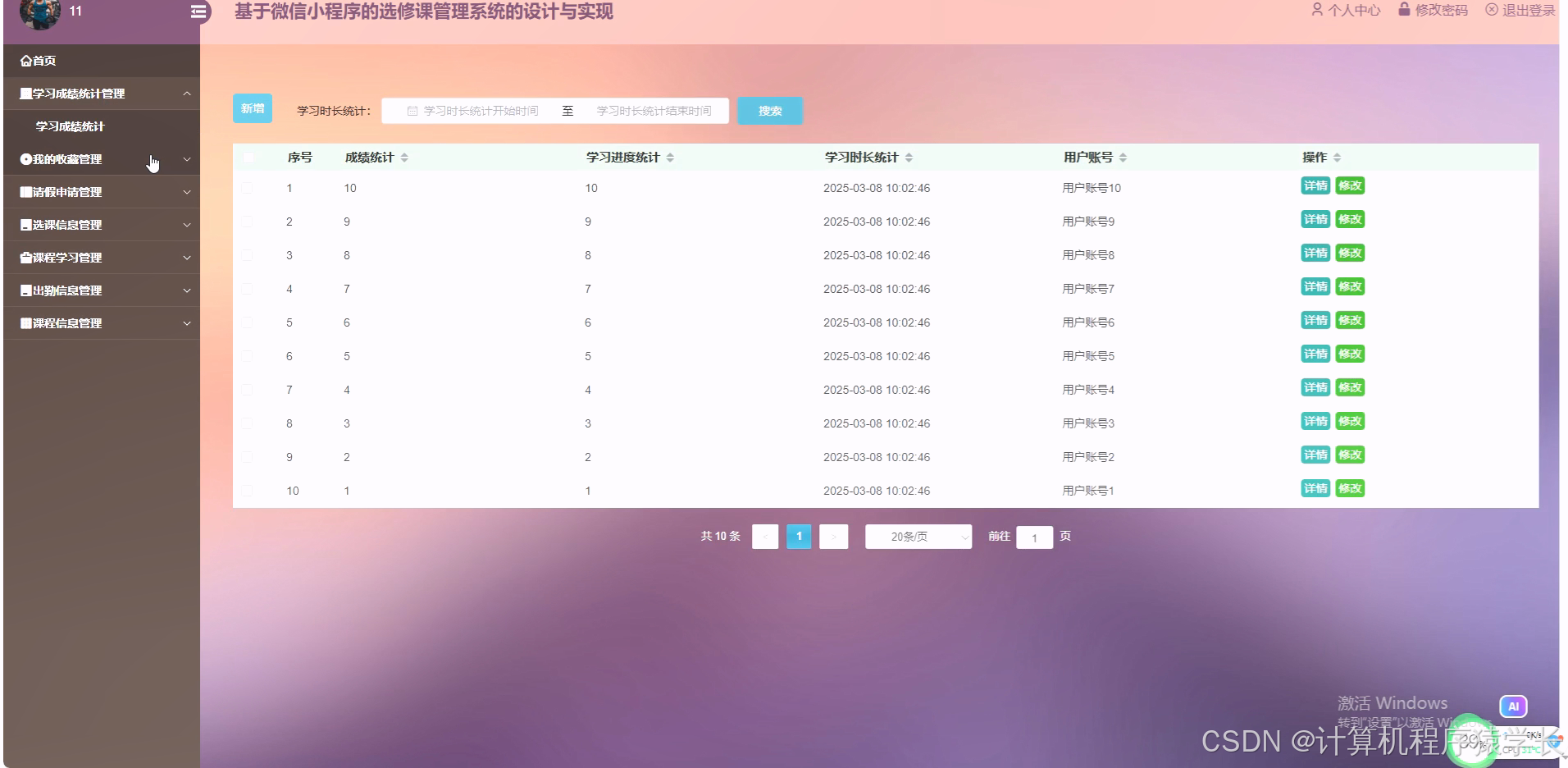Screen dimensions: 1568x768
Task: Expand the 请假申请管理 menu chevron
Action: (187, 191)
